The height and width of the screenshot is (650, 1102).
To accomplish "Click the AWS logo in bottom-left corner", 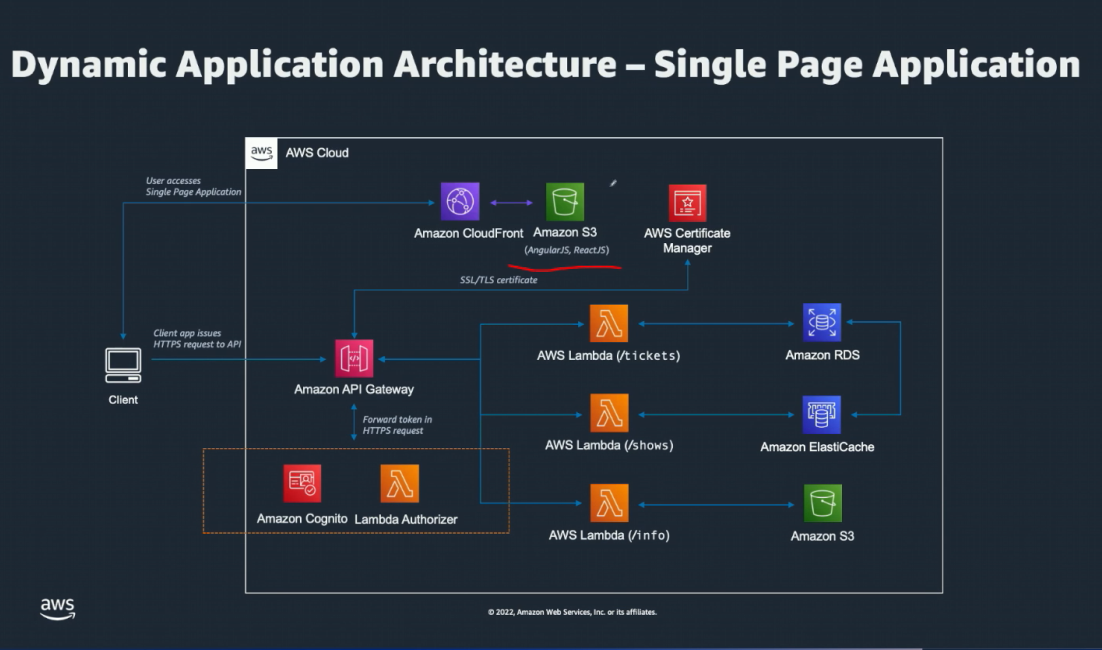I will [57, 609].
